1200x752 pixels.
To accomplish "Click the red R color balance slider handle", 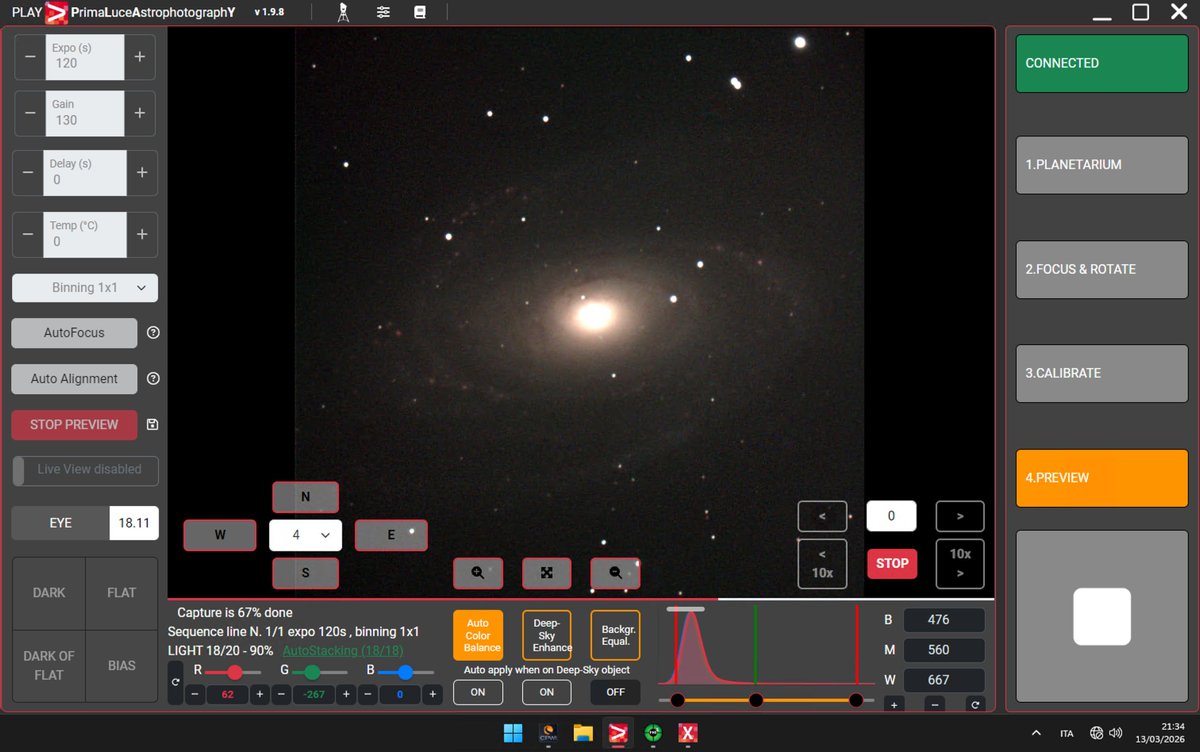I will point(235,672).
